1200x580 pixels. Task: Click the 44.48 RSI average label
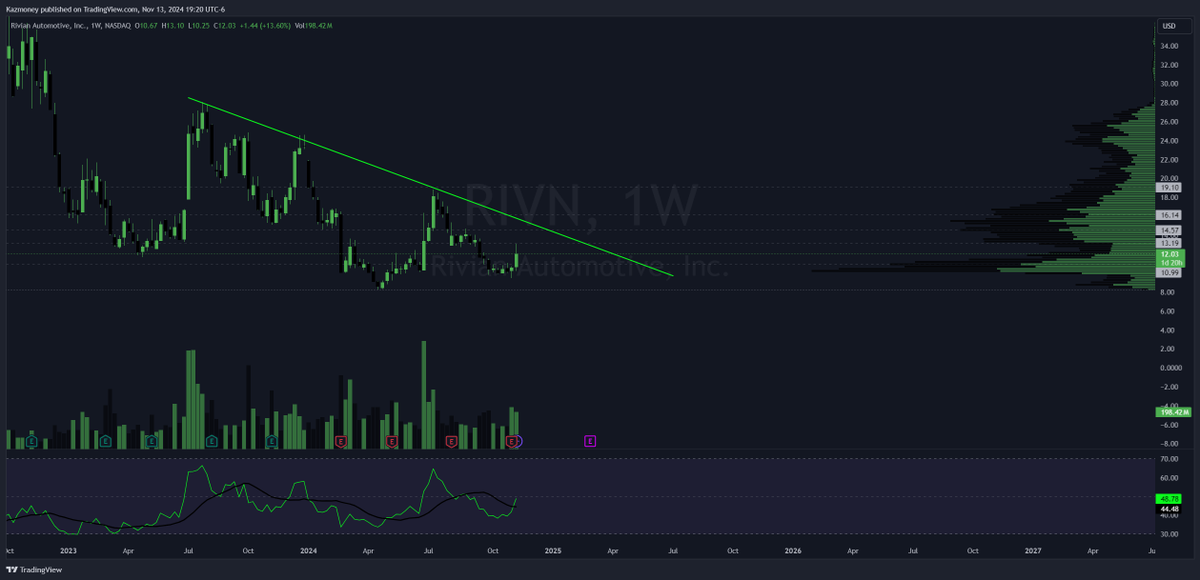point(1170,509)
